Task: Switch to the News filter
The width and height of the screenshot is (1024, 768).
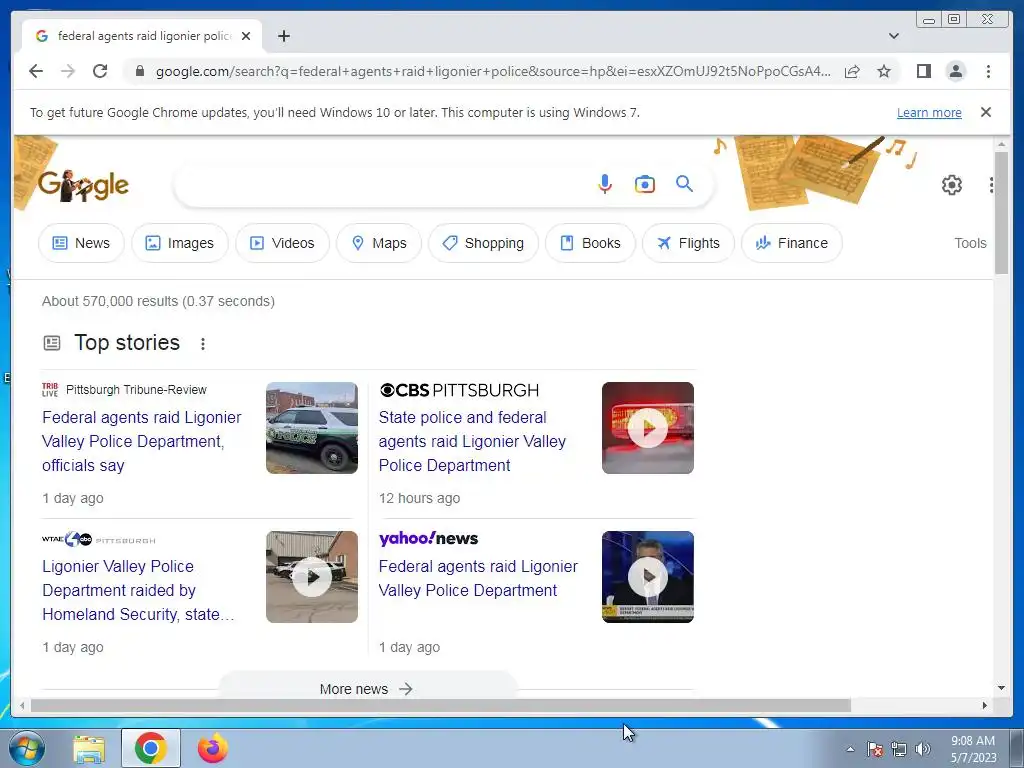Action: [x=81, y=243]
